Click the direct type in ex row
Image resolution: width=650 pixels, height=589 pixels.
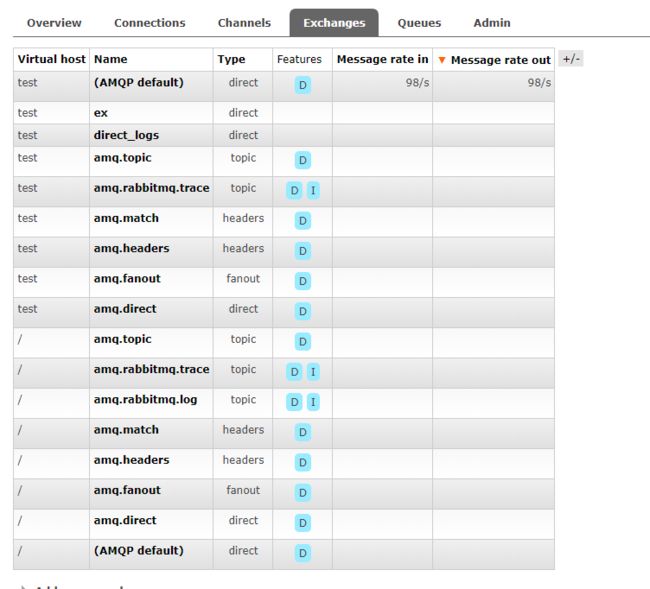(x=243, y=113)
